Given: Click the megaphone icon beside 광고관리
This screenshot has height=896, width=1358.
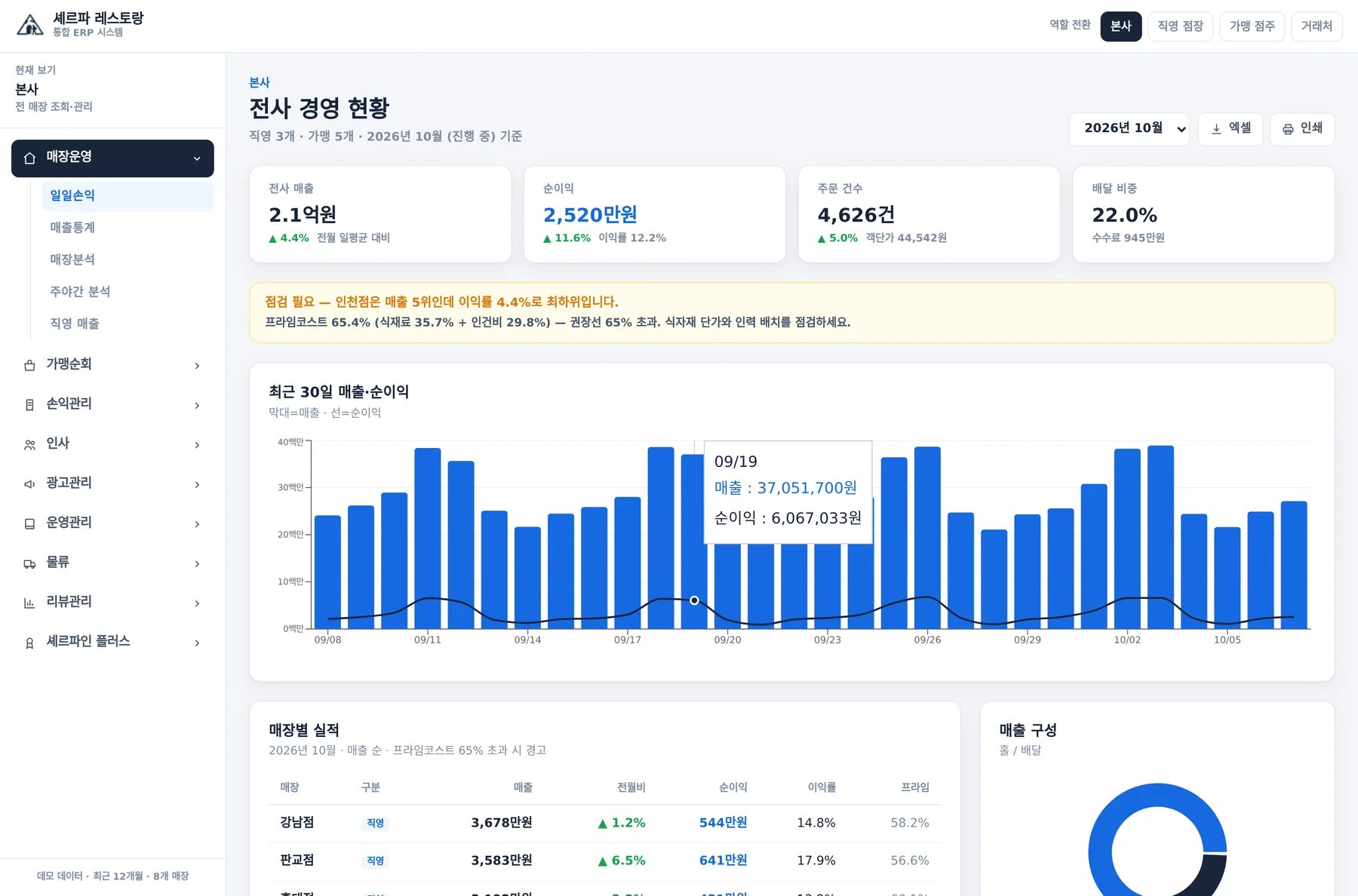Looking at the screenshot, I should click(x=29, y=484).
